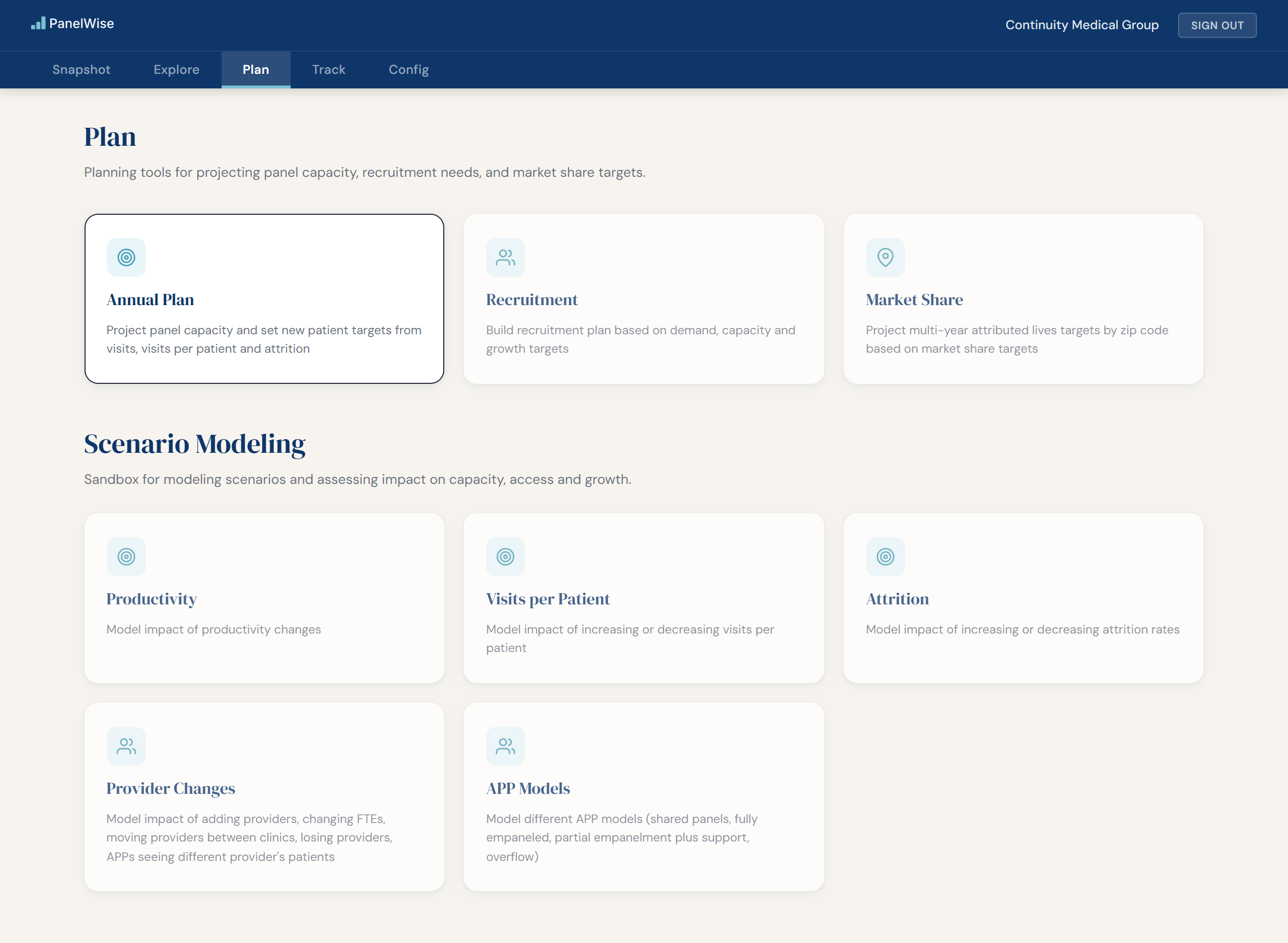Image resolution: width=1288 pixels, height=943 pixels.
Task: Click the Visits per Patient target icon
Action: point(505,557)
